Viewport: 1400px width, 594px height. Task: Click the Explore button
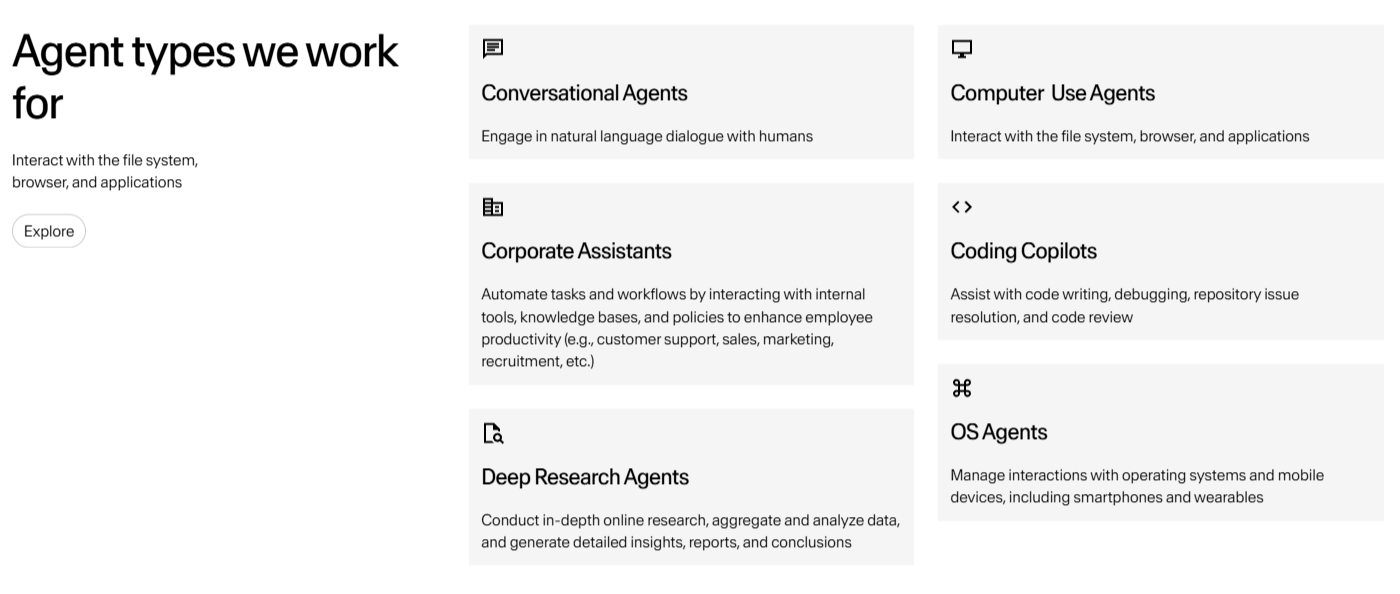point(49,231)
